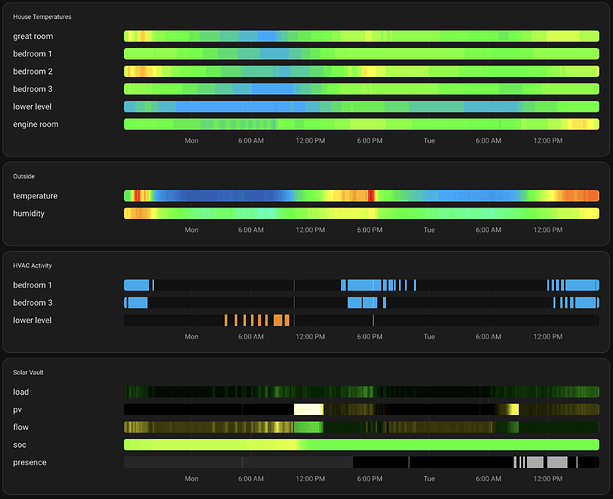
Task: Select lower level label in HVAC Activity
Action: point(32,320)
